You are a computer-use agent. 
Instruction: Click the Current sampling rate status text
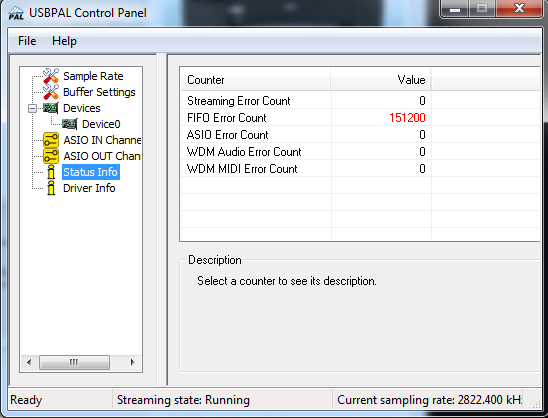[429, 400]
